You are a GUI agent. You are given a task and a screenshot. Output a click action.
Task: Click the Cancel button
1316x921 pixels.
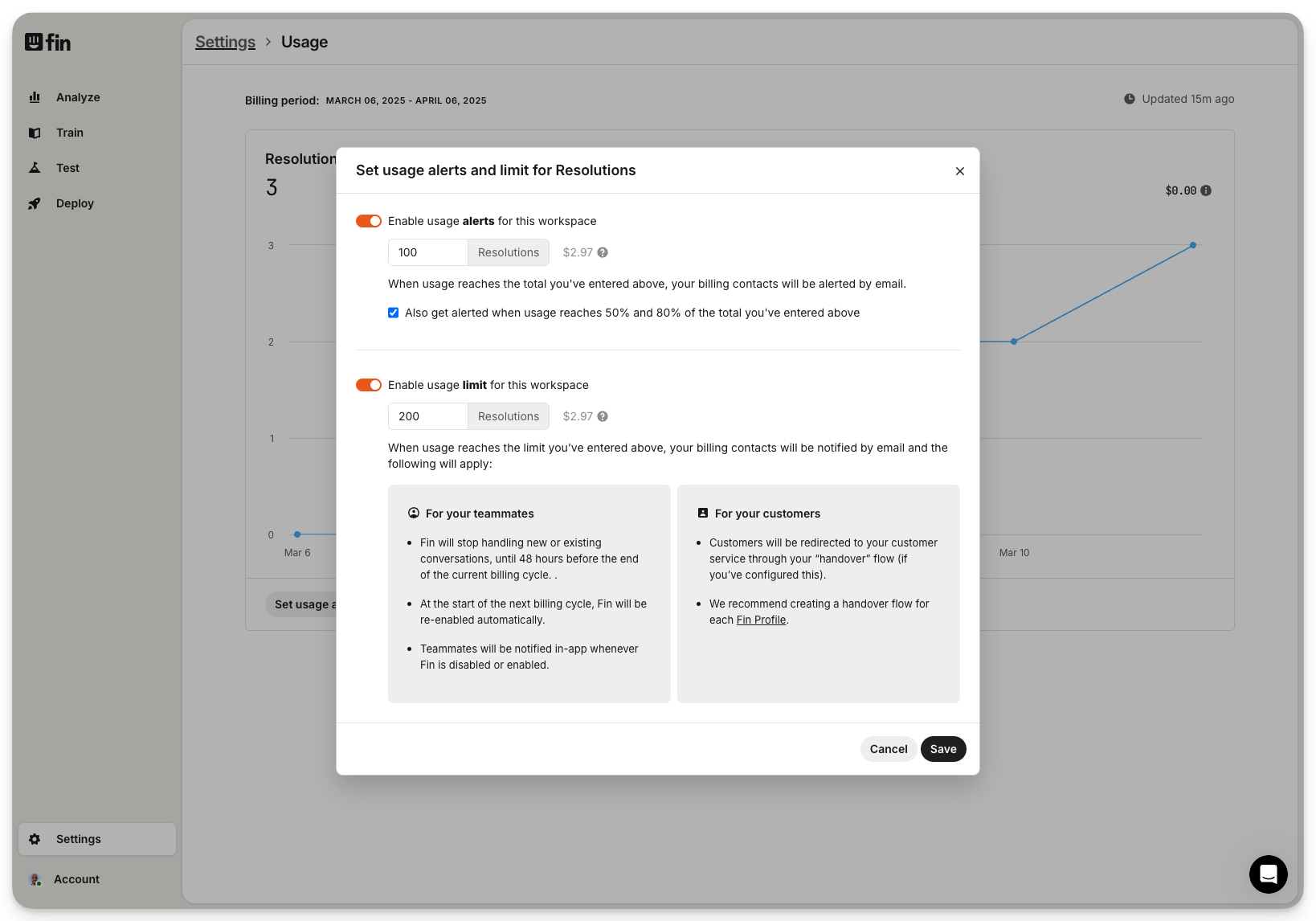pyautogui.click(x=888, y=749)
